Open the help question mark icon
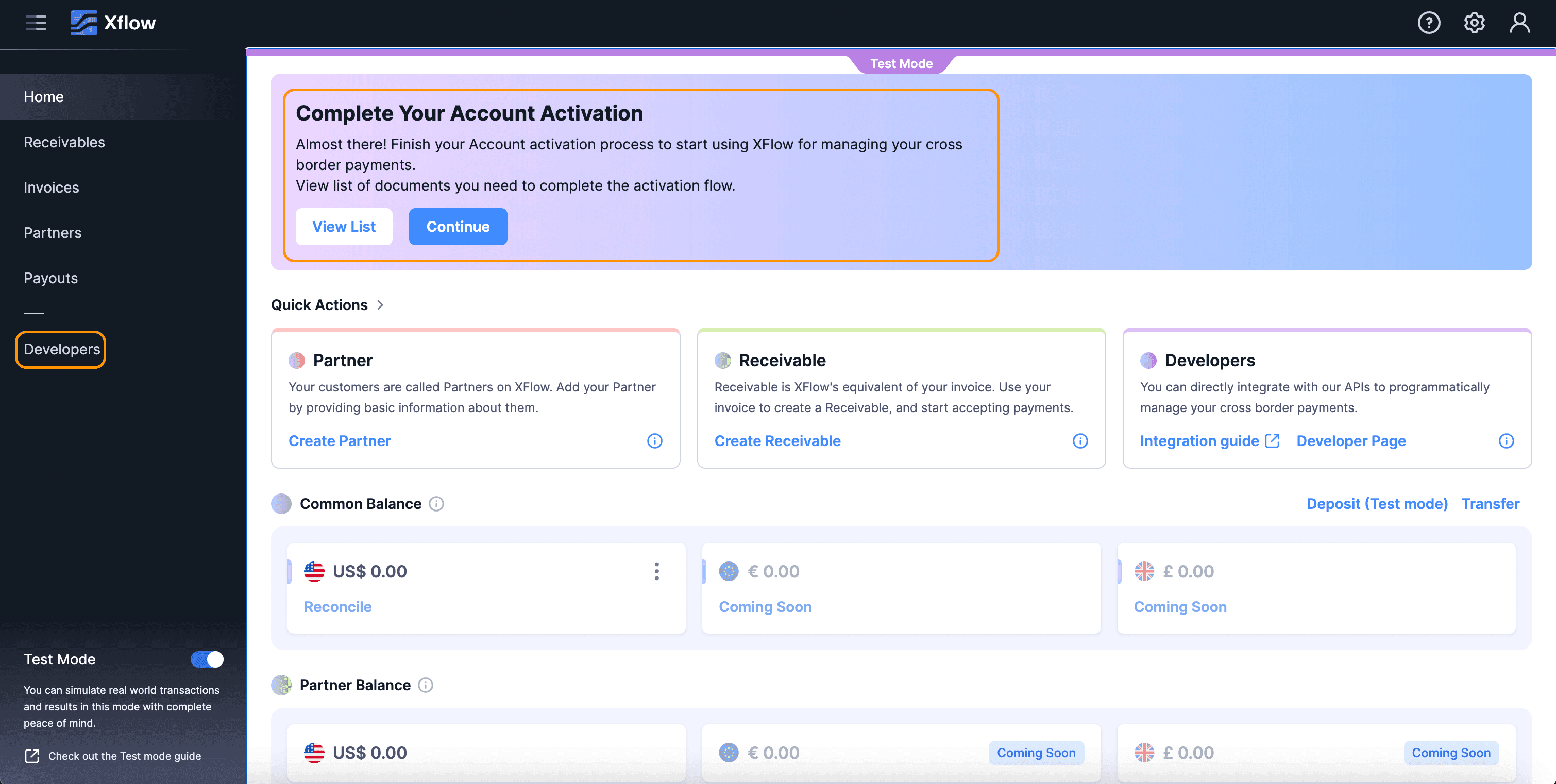 click(x=1429, y=23)
